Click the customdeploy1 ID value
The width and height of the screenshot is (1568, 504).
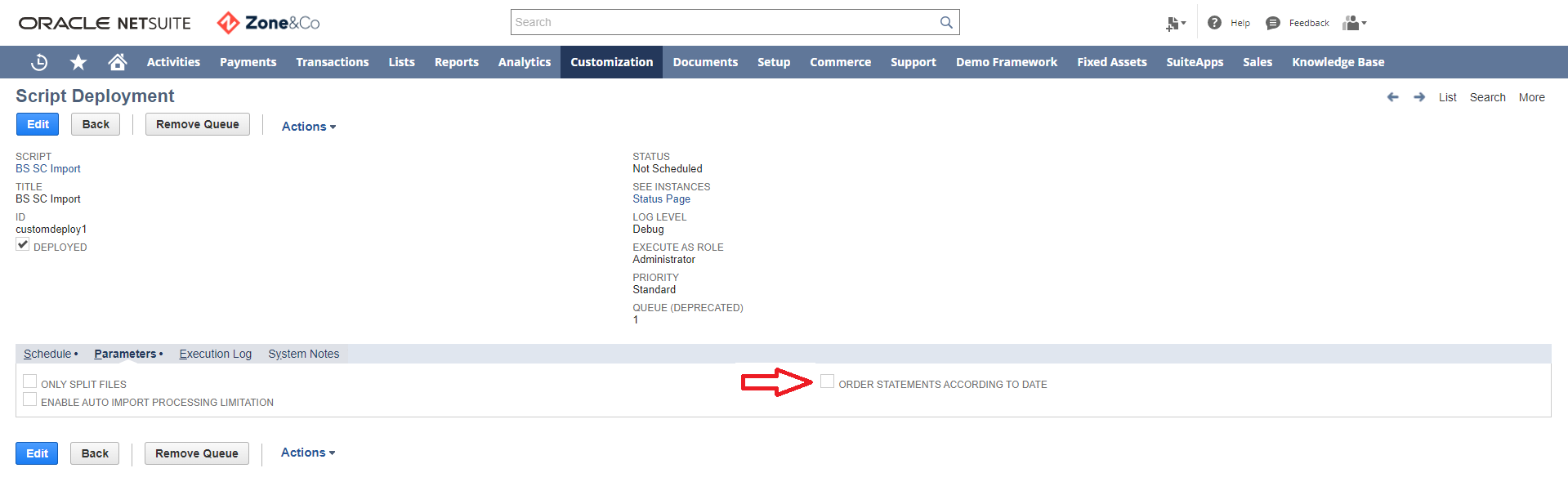51,230
